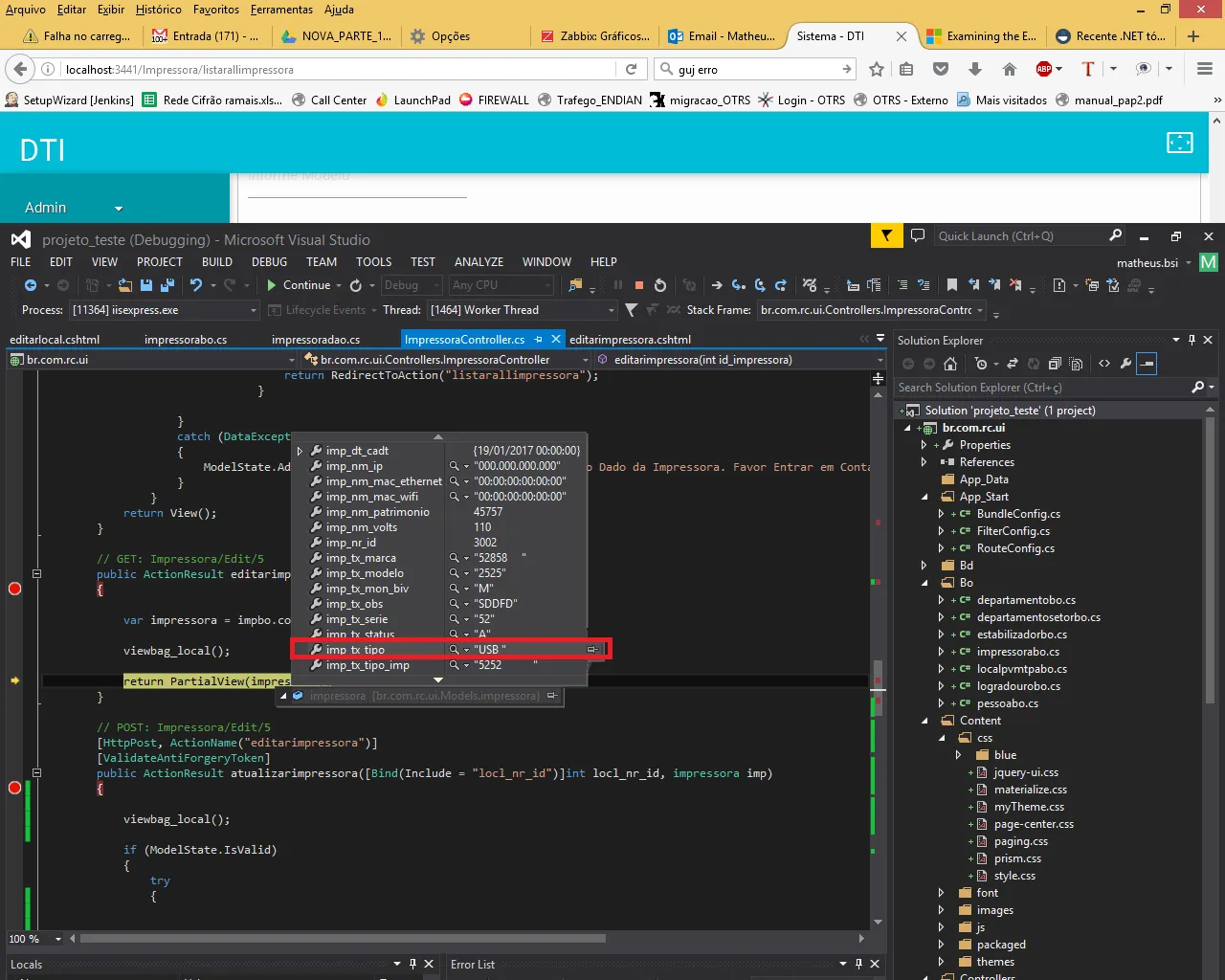
Task: Open the Process dropdown showing iisexpress.exe
Action: pos(254,310)
